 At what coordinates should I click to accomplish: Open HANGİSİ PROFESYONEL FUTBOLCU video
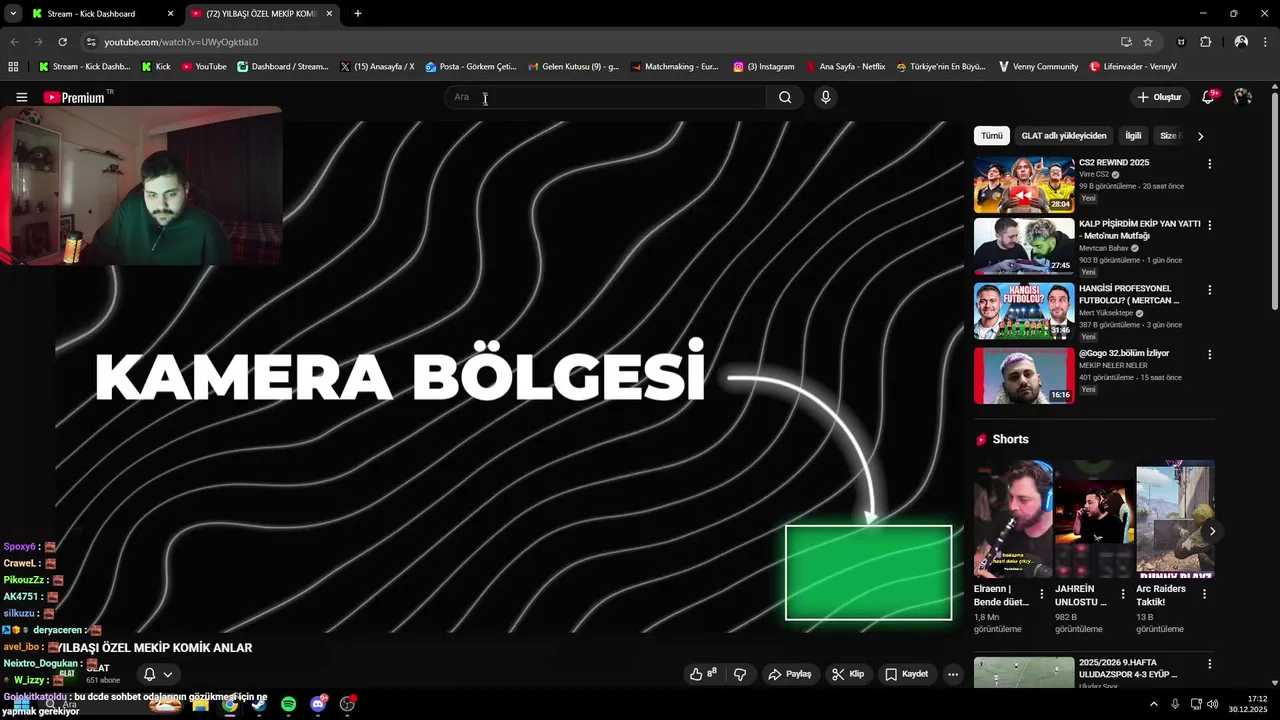pyautogui.click(x=1024, y=311)
